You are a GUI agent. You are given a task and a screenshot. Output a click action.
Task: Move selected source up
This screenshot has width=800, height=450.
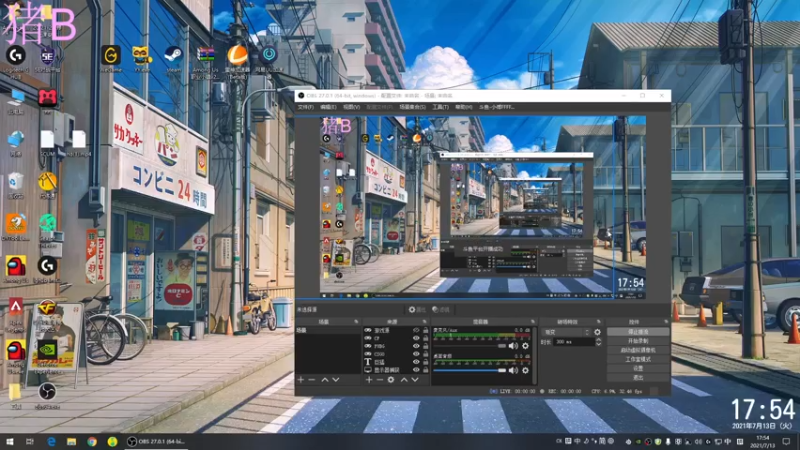point(404,380)
